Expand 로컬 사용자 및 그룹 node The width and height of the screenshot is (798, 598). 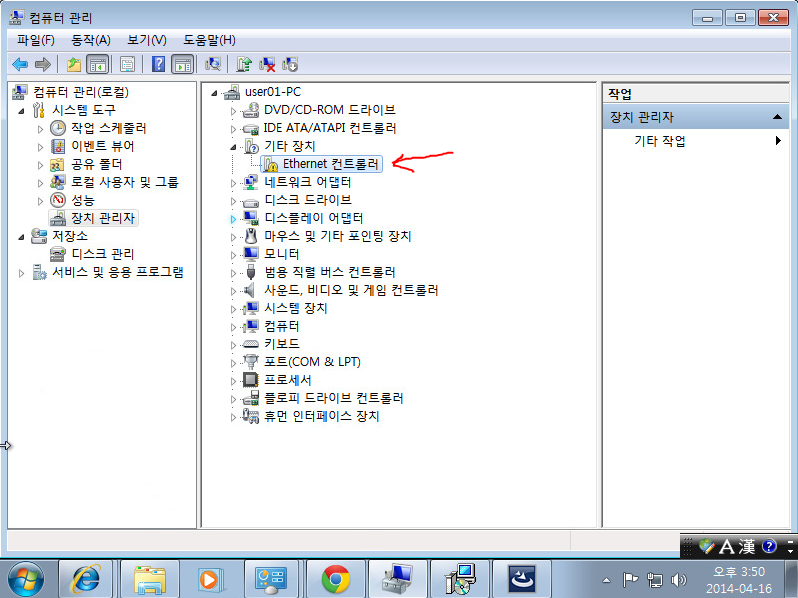click(x=40, y=183)
